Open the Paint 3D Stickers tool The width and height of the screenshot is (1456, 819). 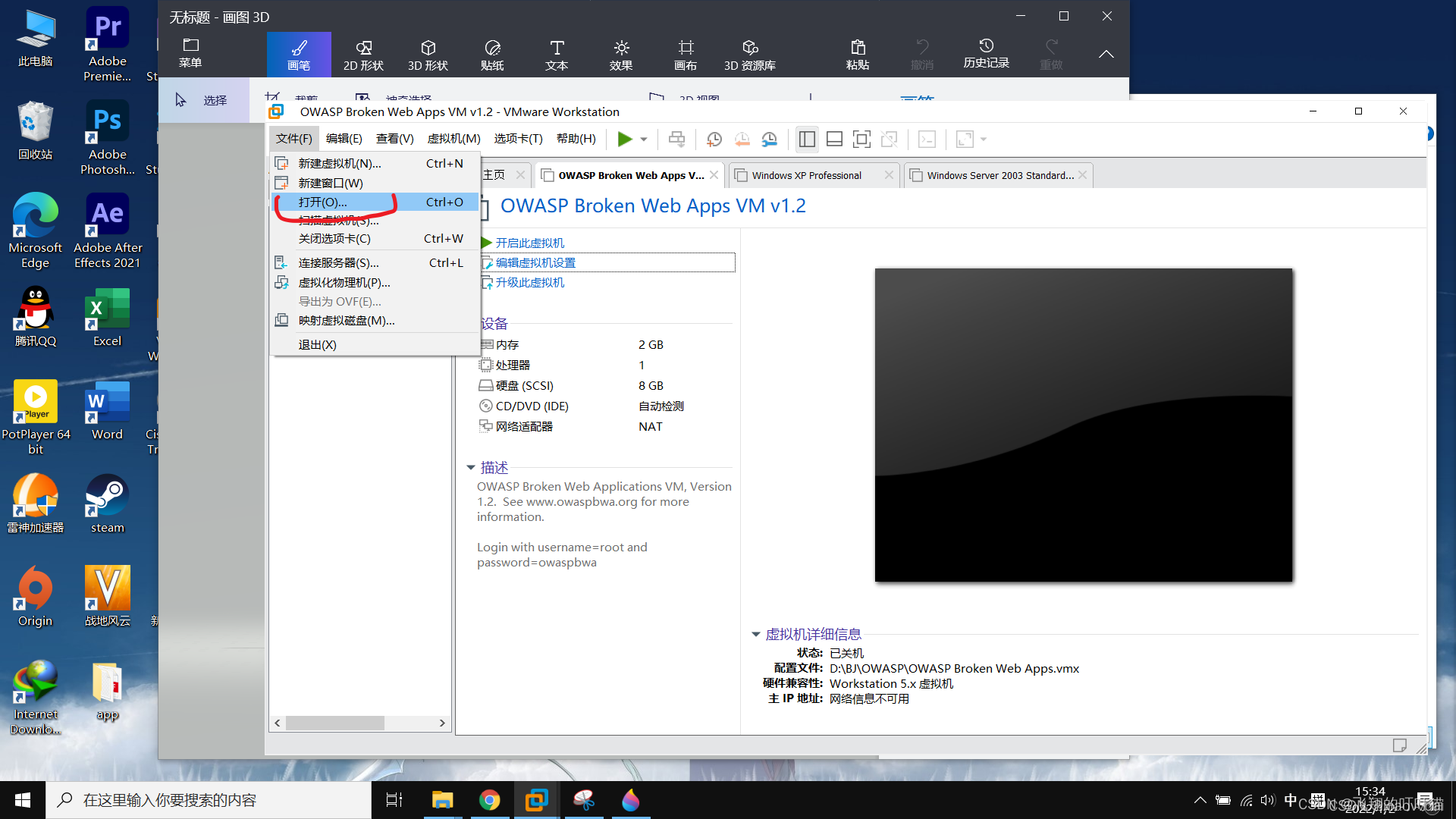[x=492, y=55]
